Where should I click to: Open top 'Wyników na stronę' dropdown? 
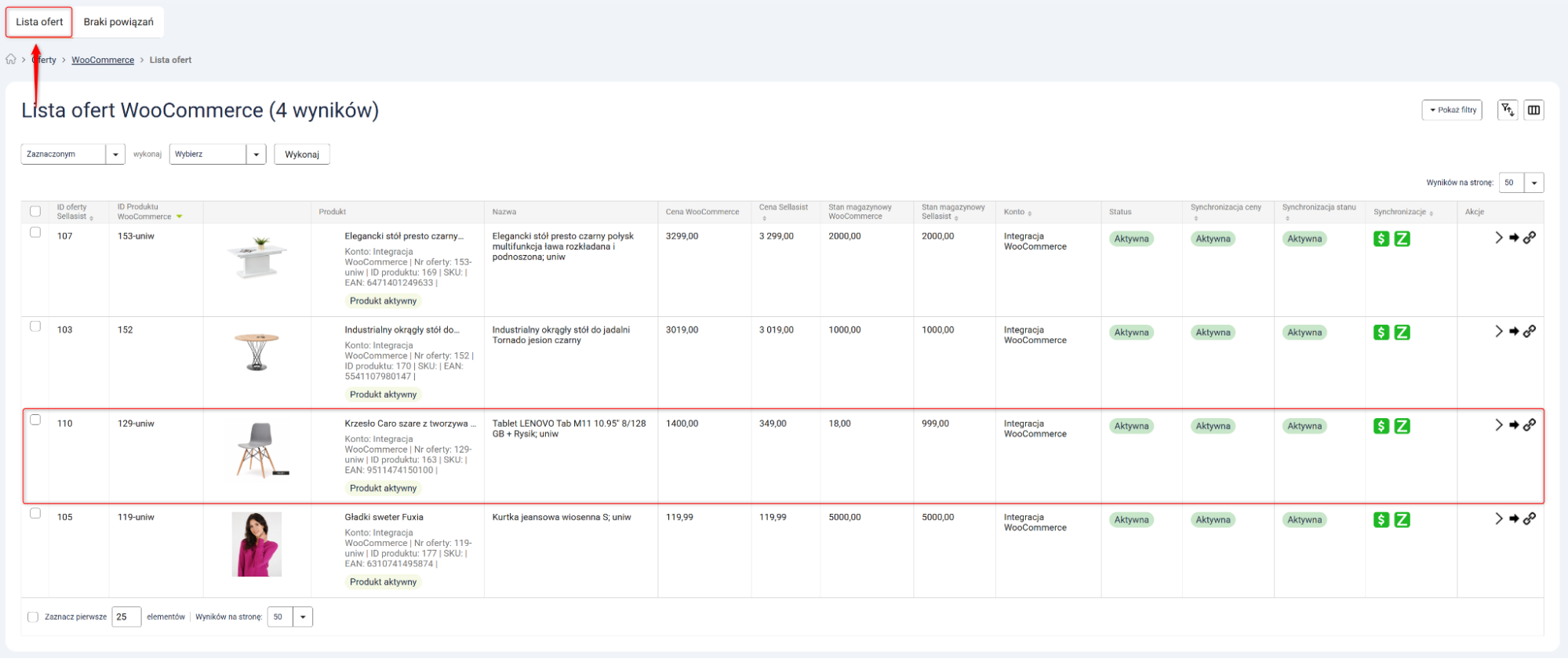point(1520,183)
